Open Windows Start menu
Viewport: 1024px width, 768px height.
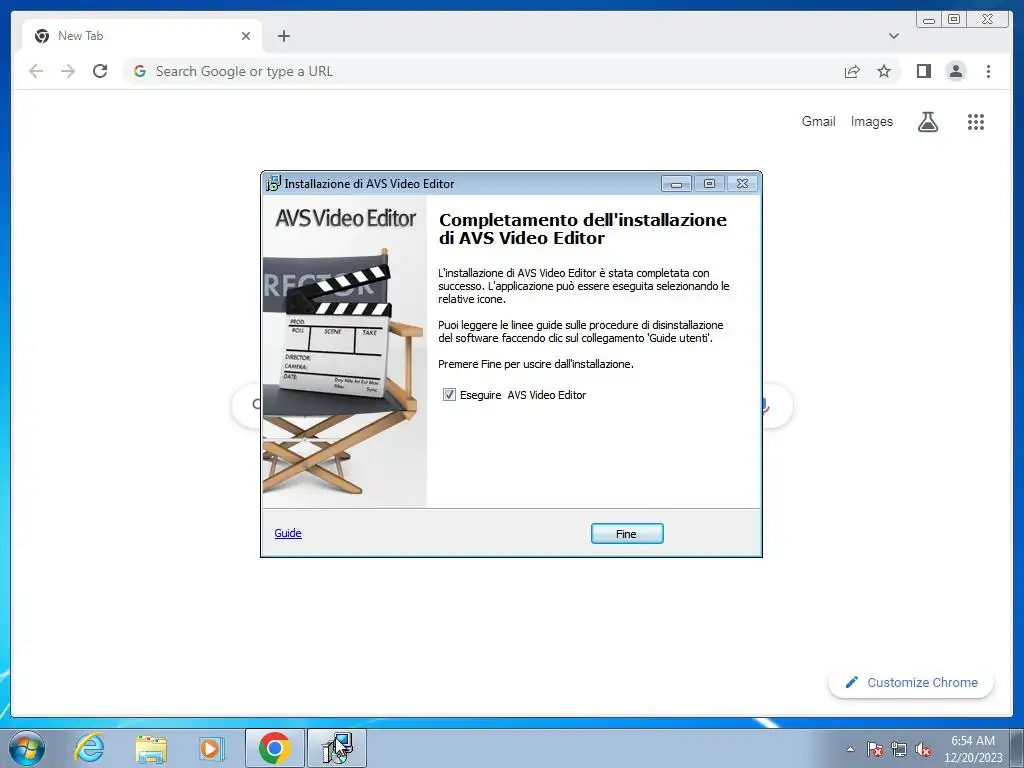click(27, 748)
